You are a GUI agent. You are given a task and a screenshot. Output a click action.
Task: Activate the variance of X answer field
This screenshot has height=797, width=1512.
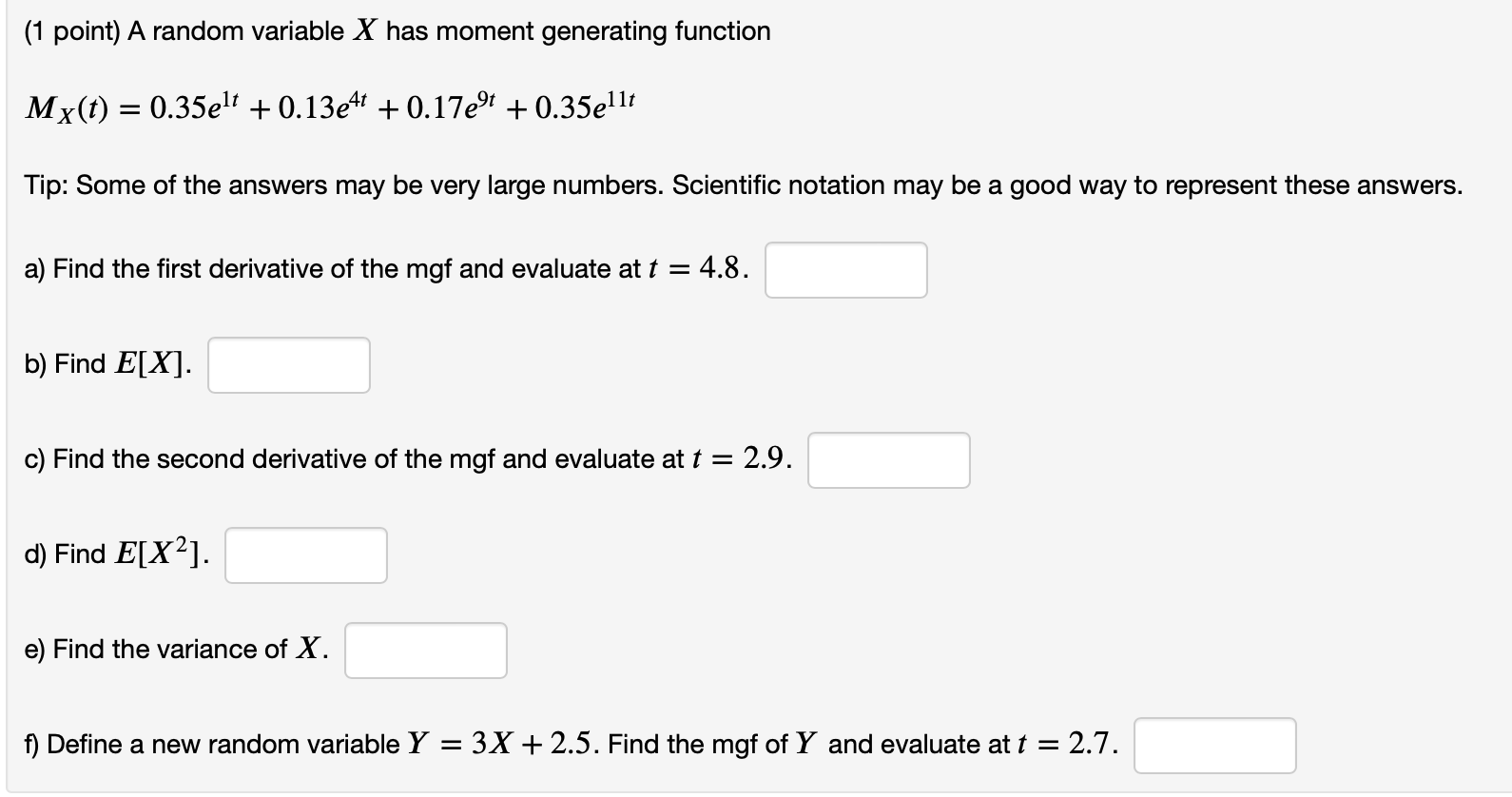426,651
